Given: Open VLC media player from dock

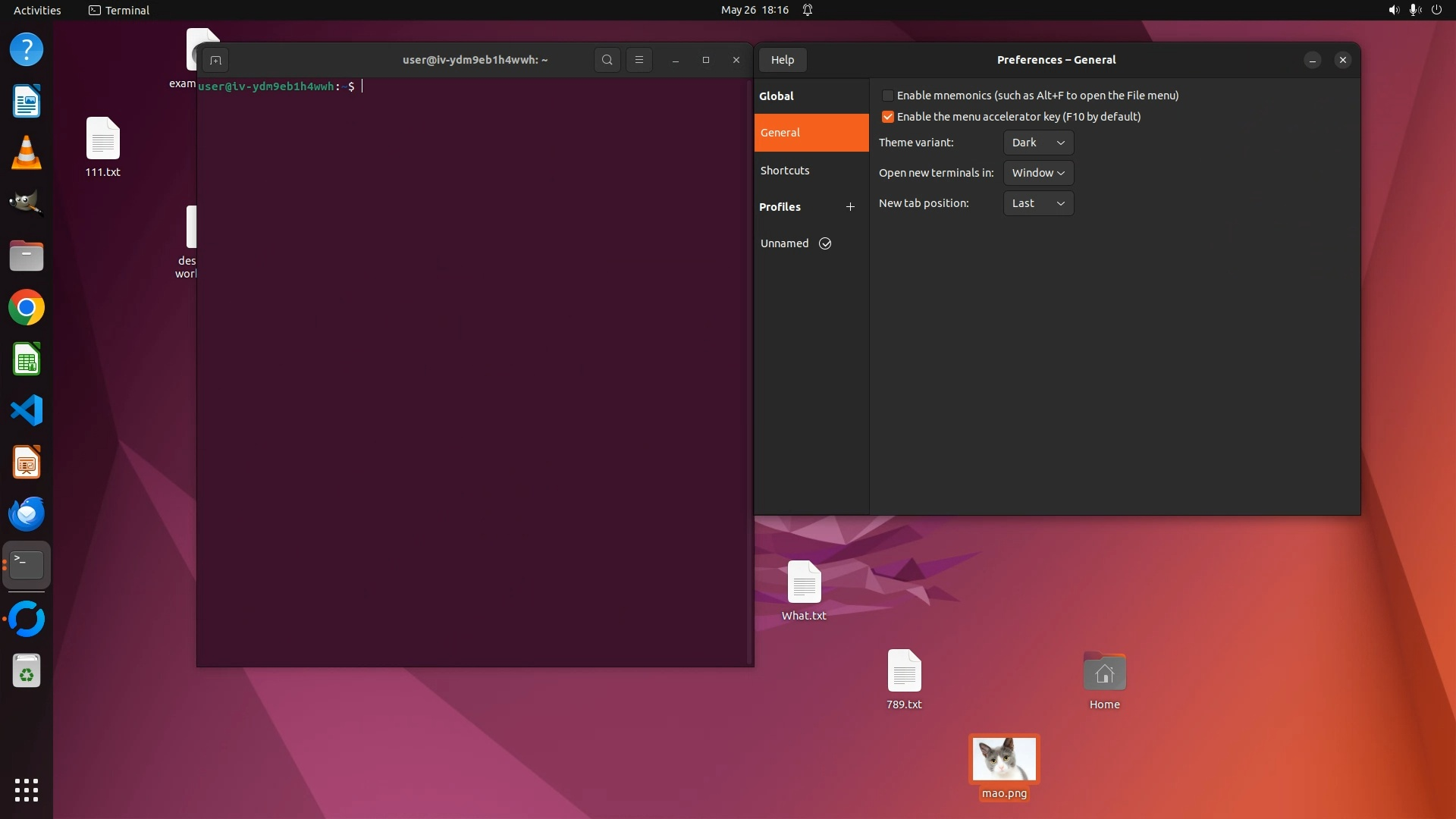Looking at the screenshot, I should pyautogui.click(x=27, y=152).
